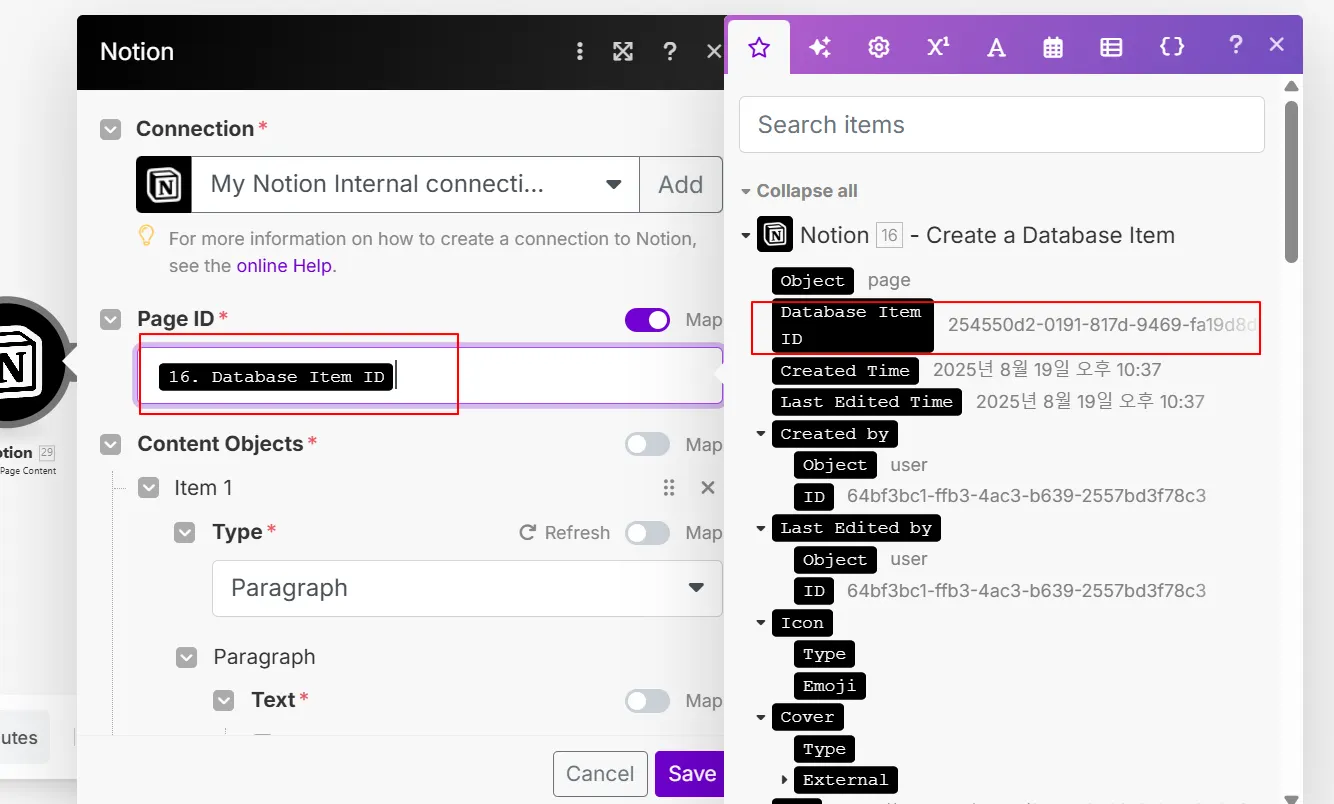Select the Last Edited by pill

click(856, 528)
